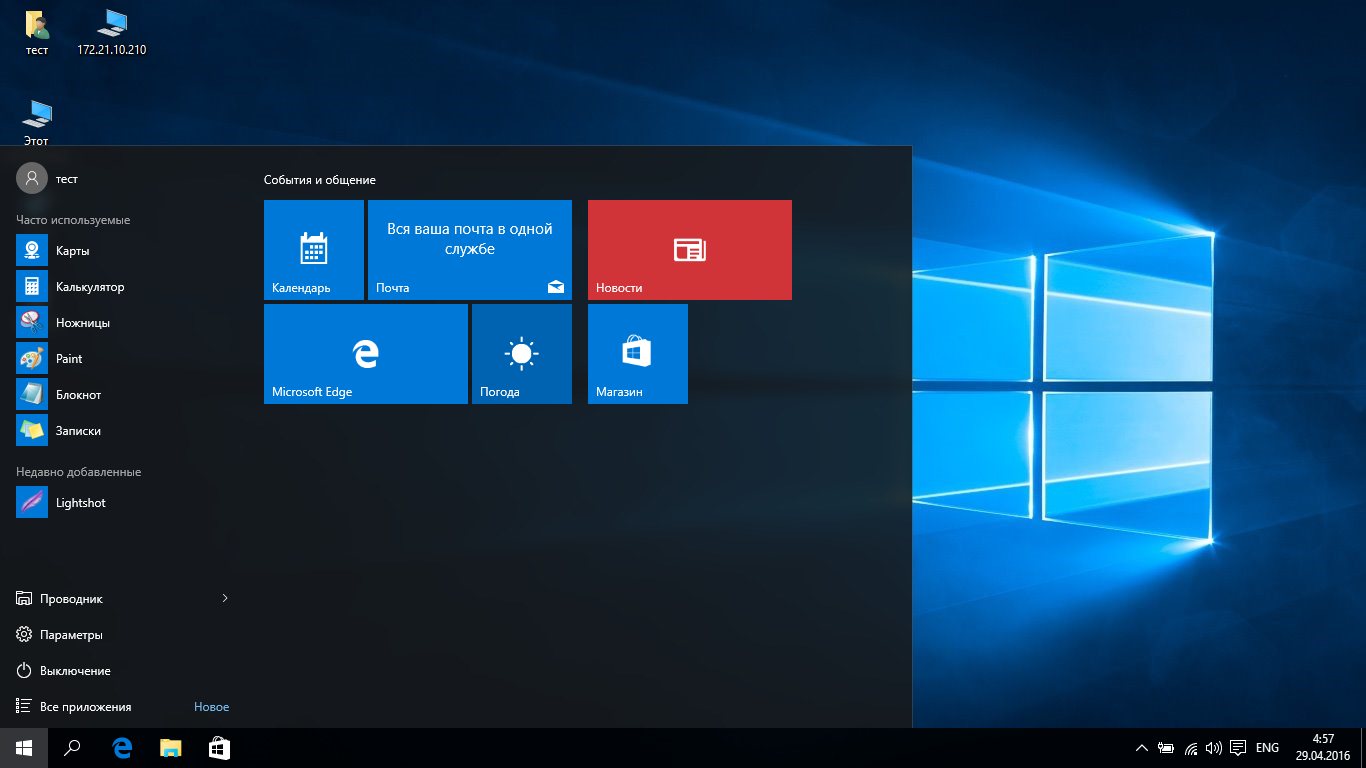The image size is (1366, 768).
Task: Select the Этот компьютер desktop icon
Action: pyautogui.click(x=37, y=123)
